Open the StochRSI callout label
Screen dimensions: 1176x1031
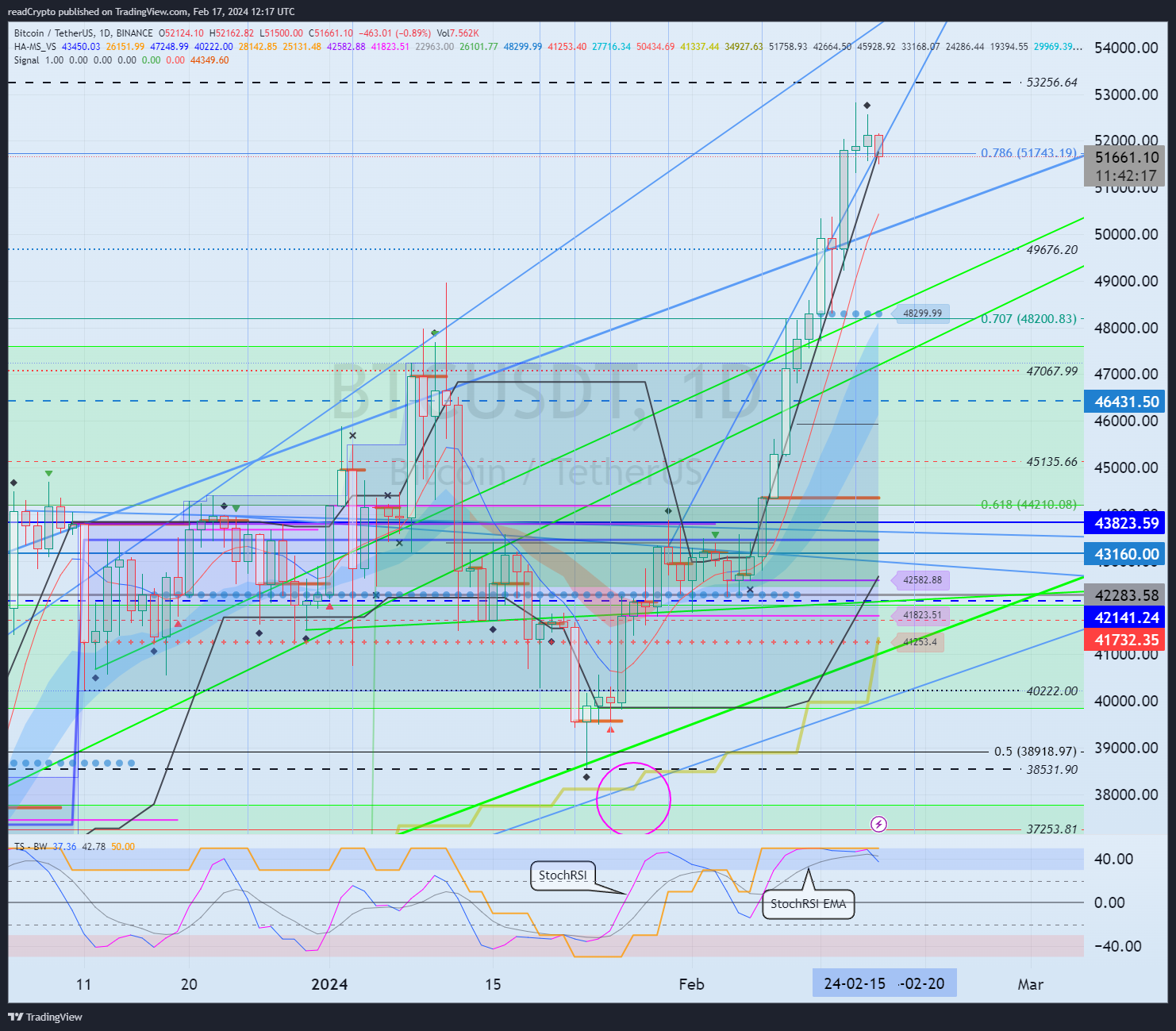[x=563, y=875]
